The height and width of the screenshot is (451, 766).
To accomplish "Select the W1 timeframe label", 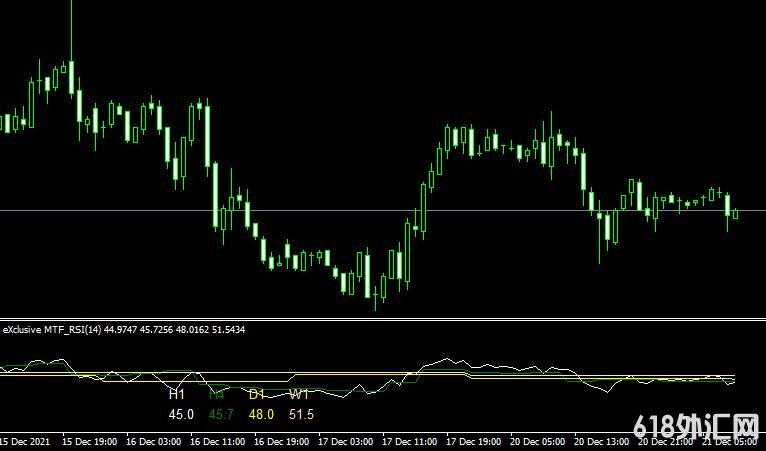I will (x=298, y=394).
